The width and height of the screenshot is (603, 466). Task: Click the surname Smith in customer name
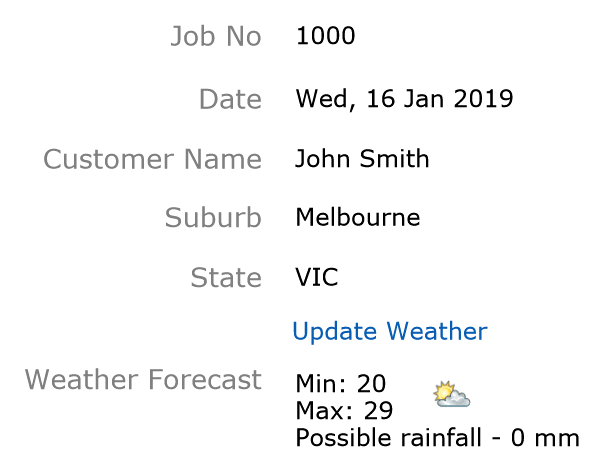pos(395,158)
